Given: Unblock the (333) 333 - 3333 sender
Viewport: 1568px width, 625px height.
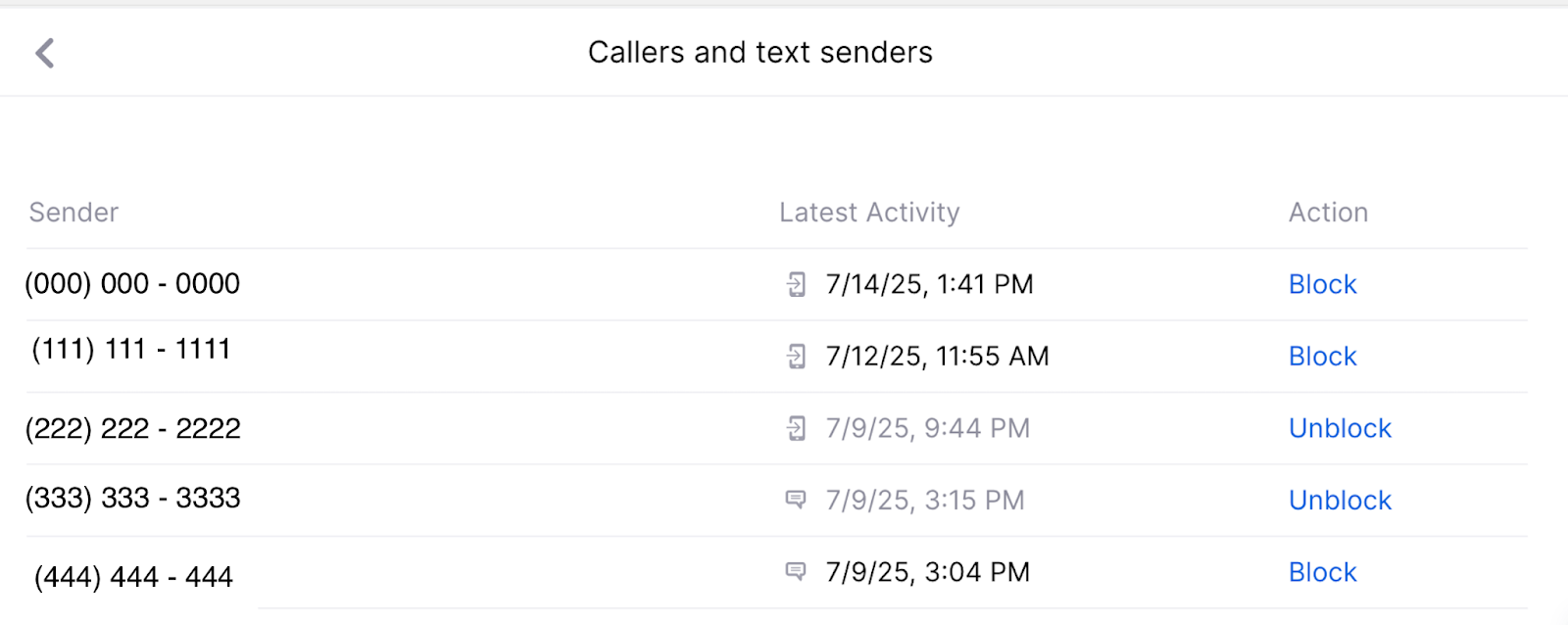Looking at the screenshot, I should (1340, 501).
